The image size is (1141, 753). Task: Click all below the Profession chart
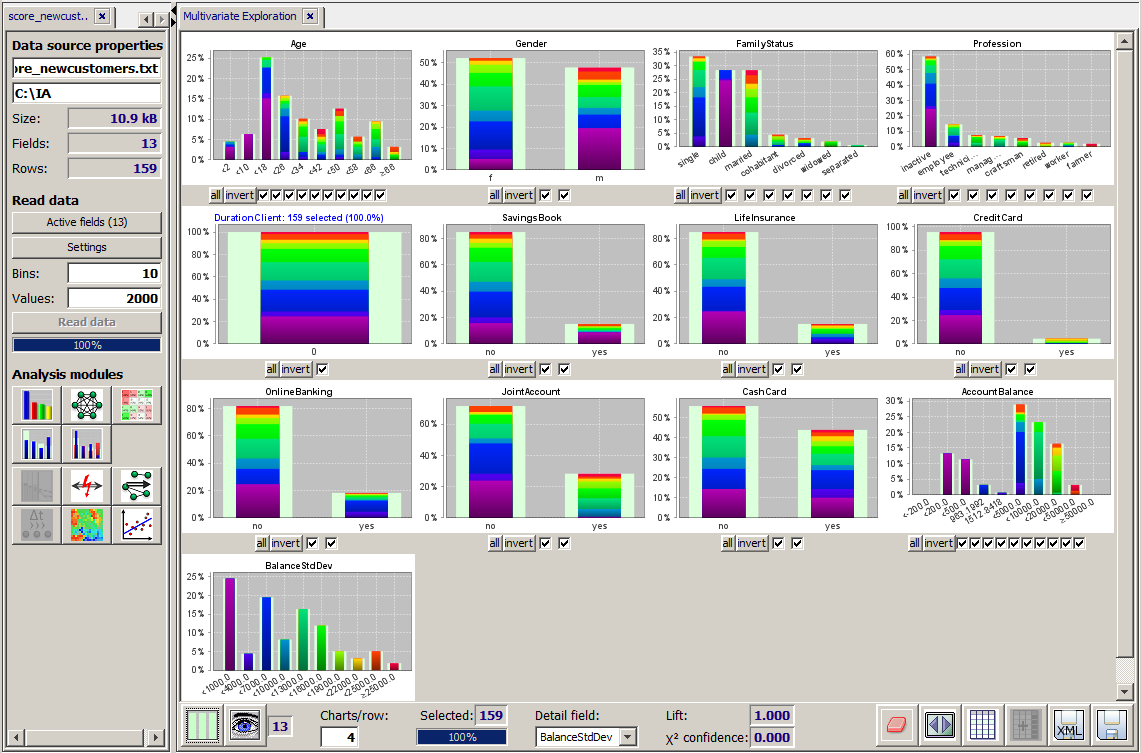[x=902, y=194]
